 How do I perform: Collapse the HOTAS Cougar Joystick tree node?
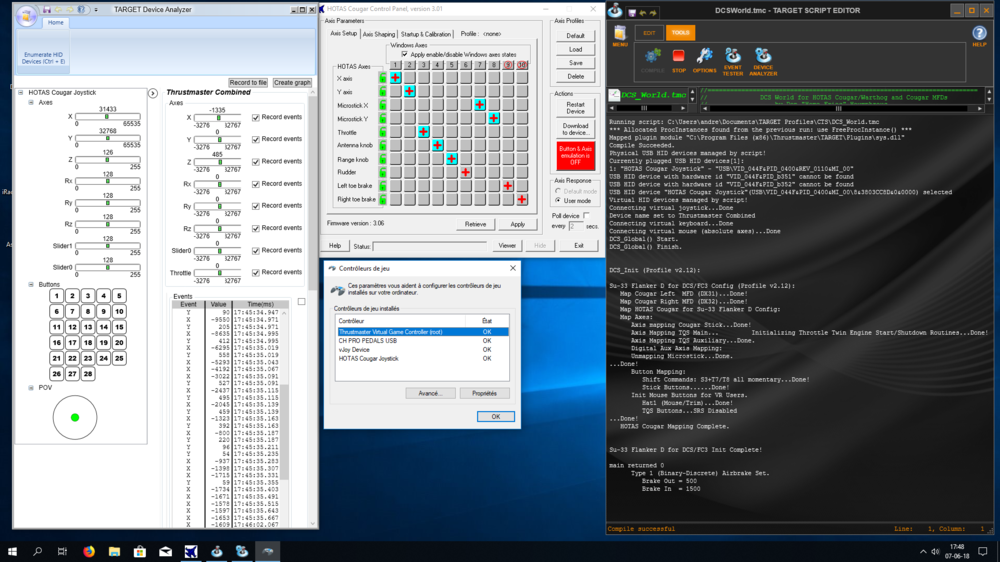(21, 92)
